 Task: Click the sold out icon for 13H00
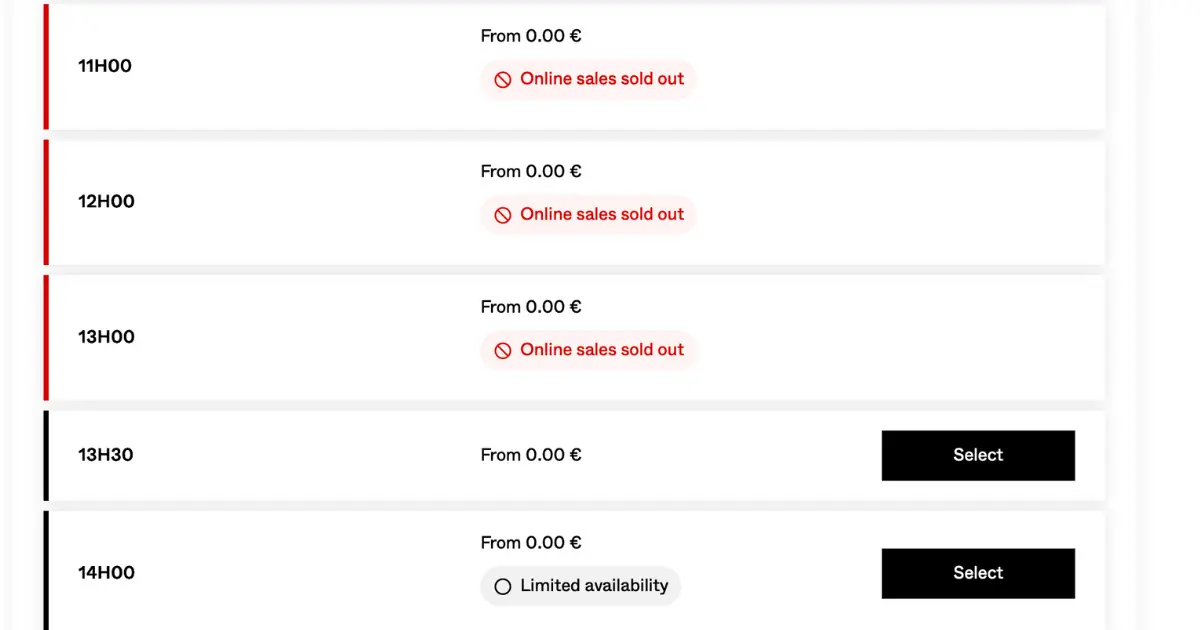point(503,350)
